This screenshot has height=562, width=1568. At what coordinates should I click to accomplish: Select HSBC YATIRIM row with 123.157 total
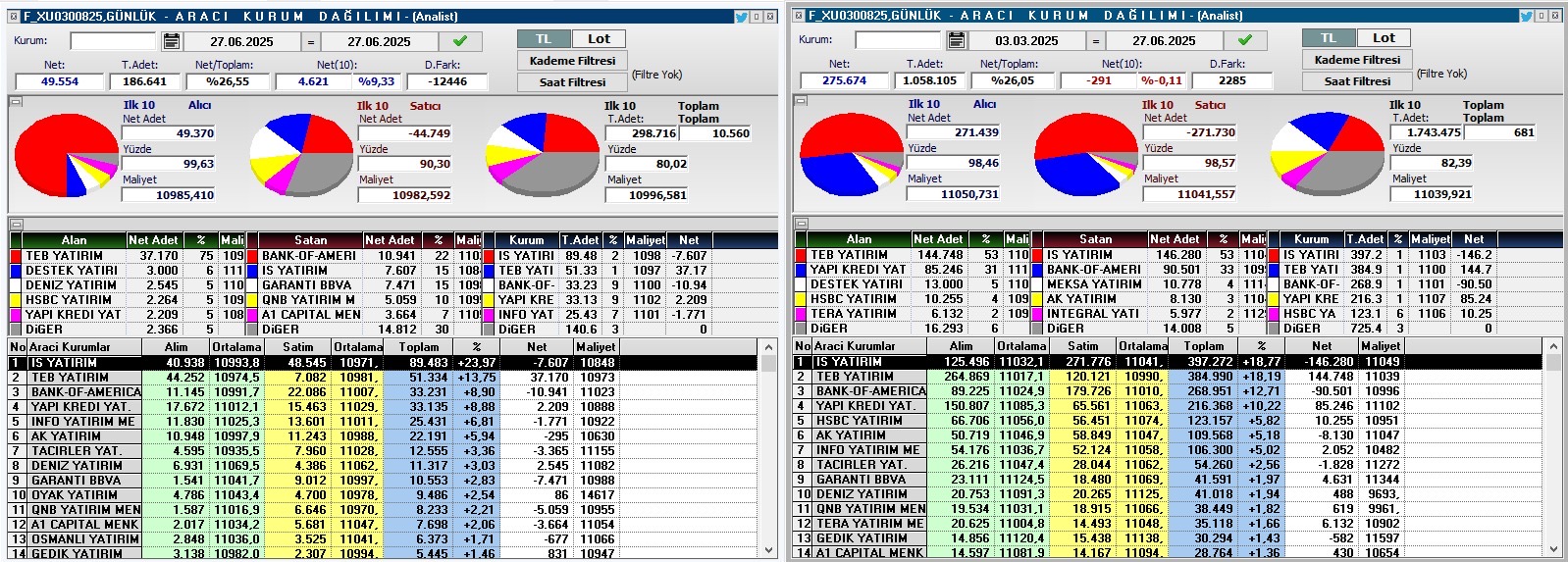[x=1168, y=420]
